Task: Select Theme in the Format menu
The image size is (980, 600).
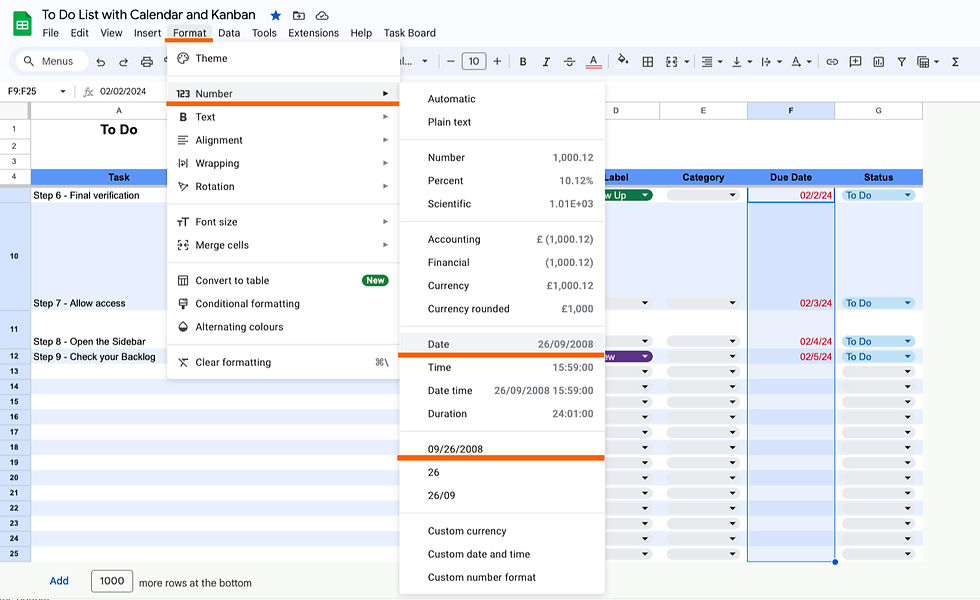Action: point(283,58)
